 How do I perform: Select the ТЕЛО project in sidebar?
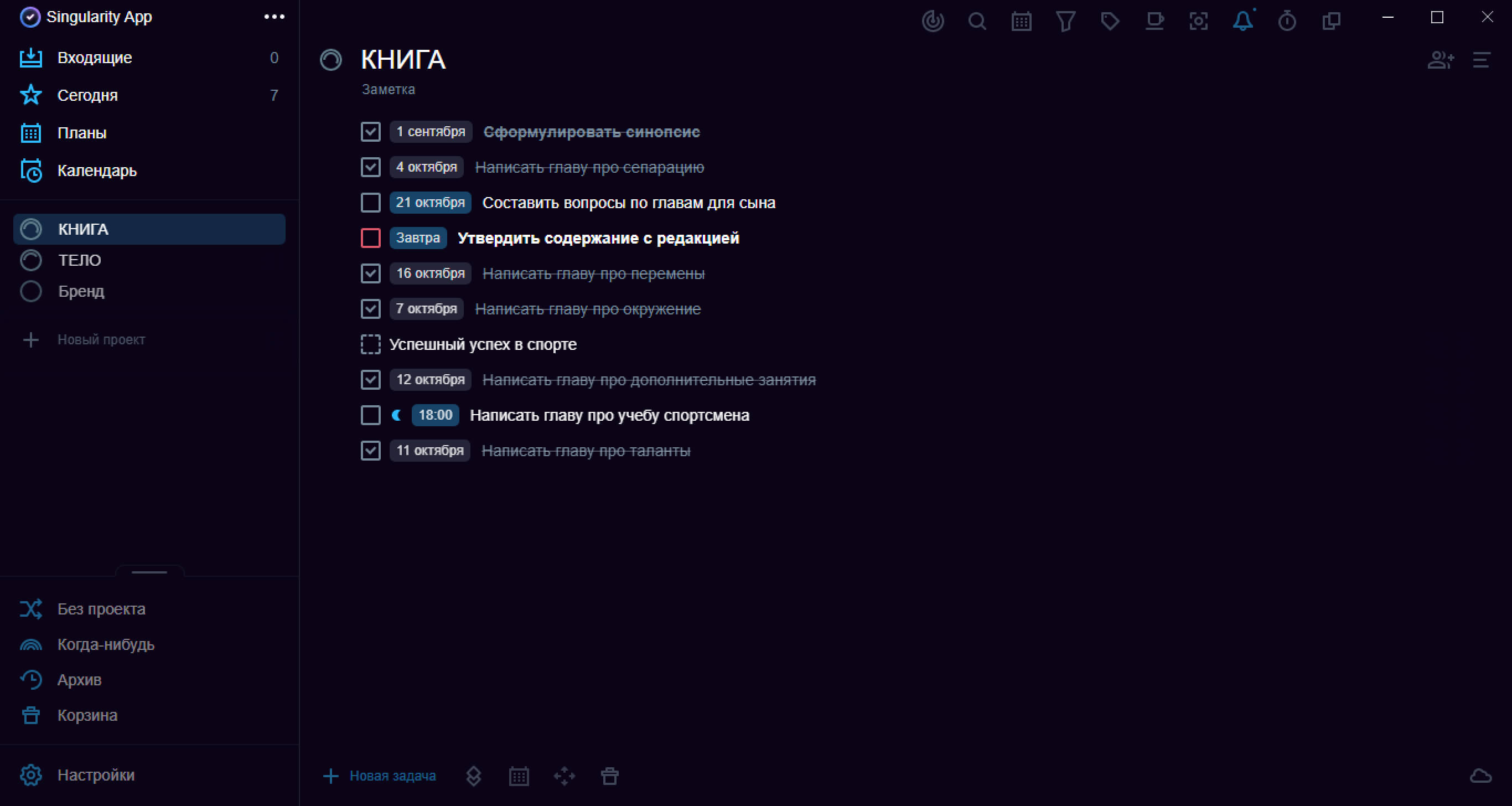pos(149,260)
